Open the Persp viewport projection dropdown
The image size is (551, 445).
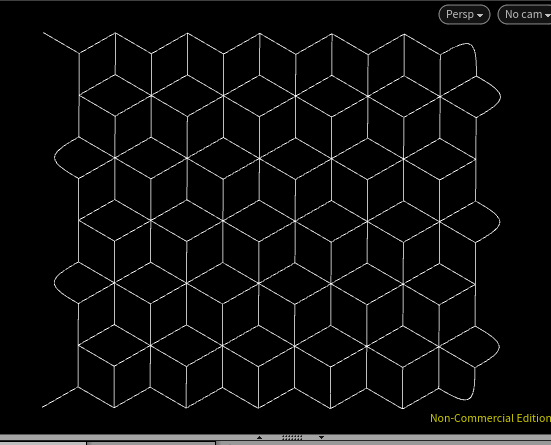(x=464, y=15)
